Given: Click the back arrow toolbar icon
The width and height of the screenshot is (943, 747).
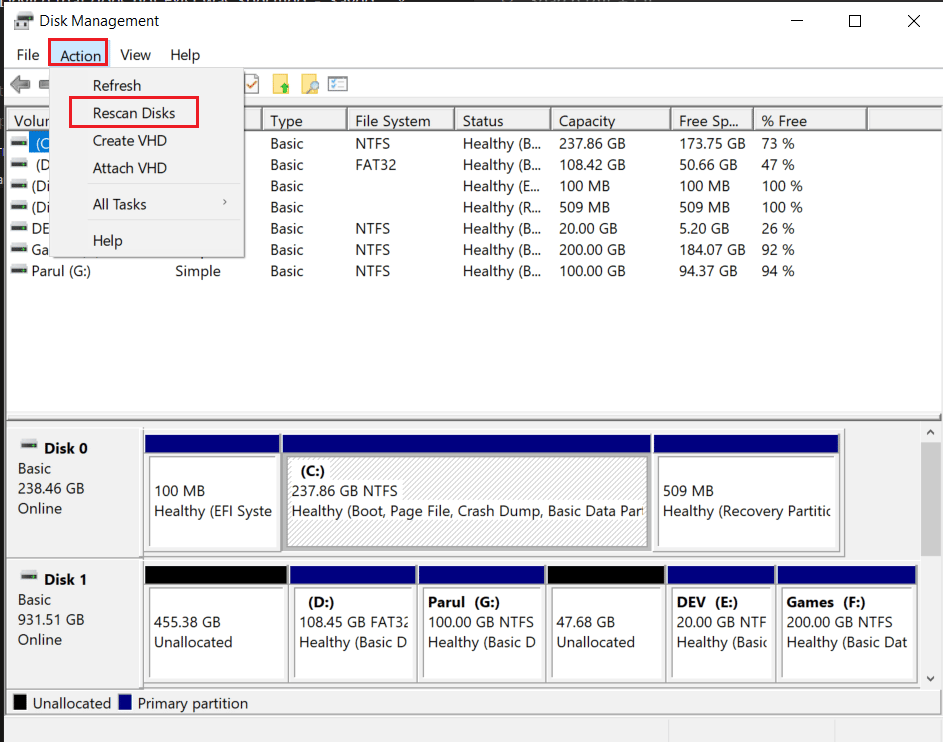Looking at the screenshot, I should pyautogui.click(x=20, y=85).
